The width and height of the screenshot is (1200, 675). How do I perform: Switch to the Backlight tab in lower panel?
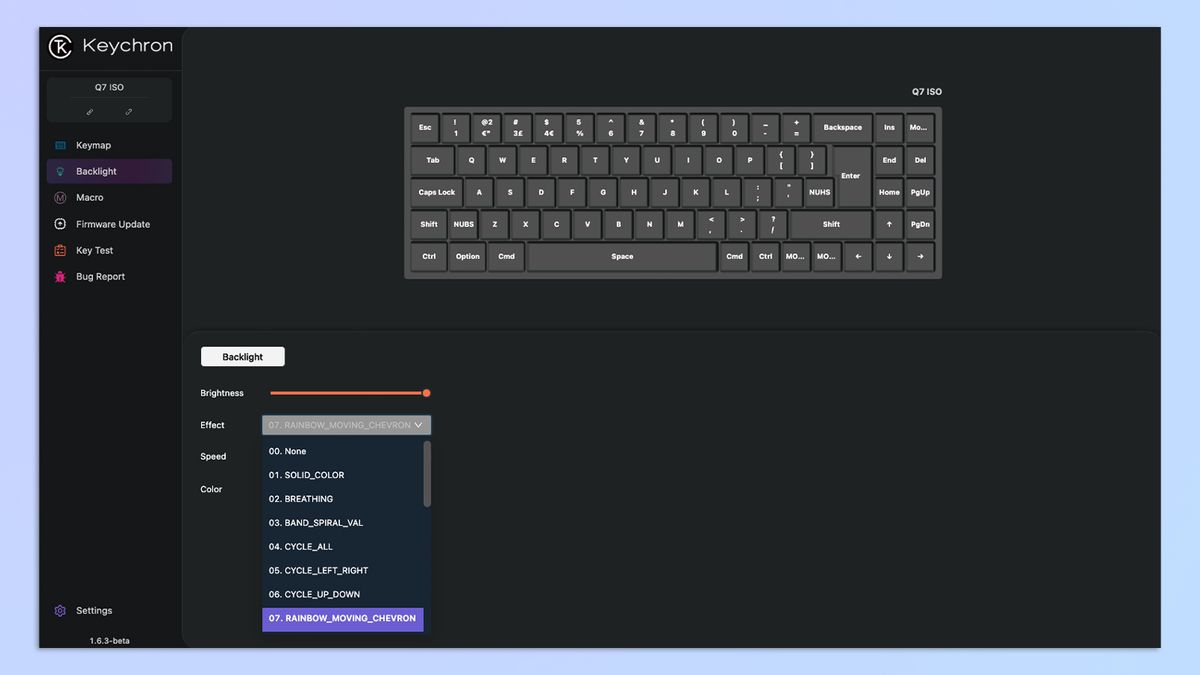[243, 357]
